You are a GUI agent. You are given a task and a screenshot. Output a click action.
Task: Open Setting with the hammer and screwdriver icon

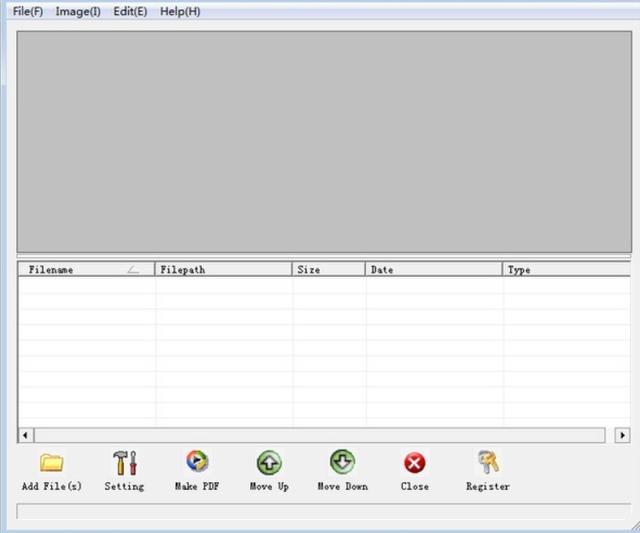(x=124, y=462)
